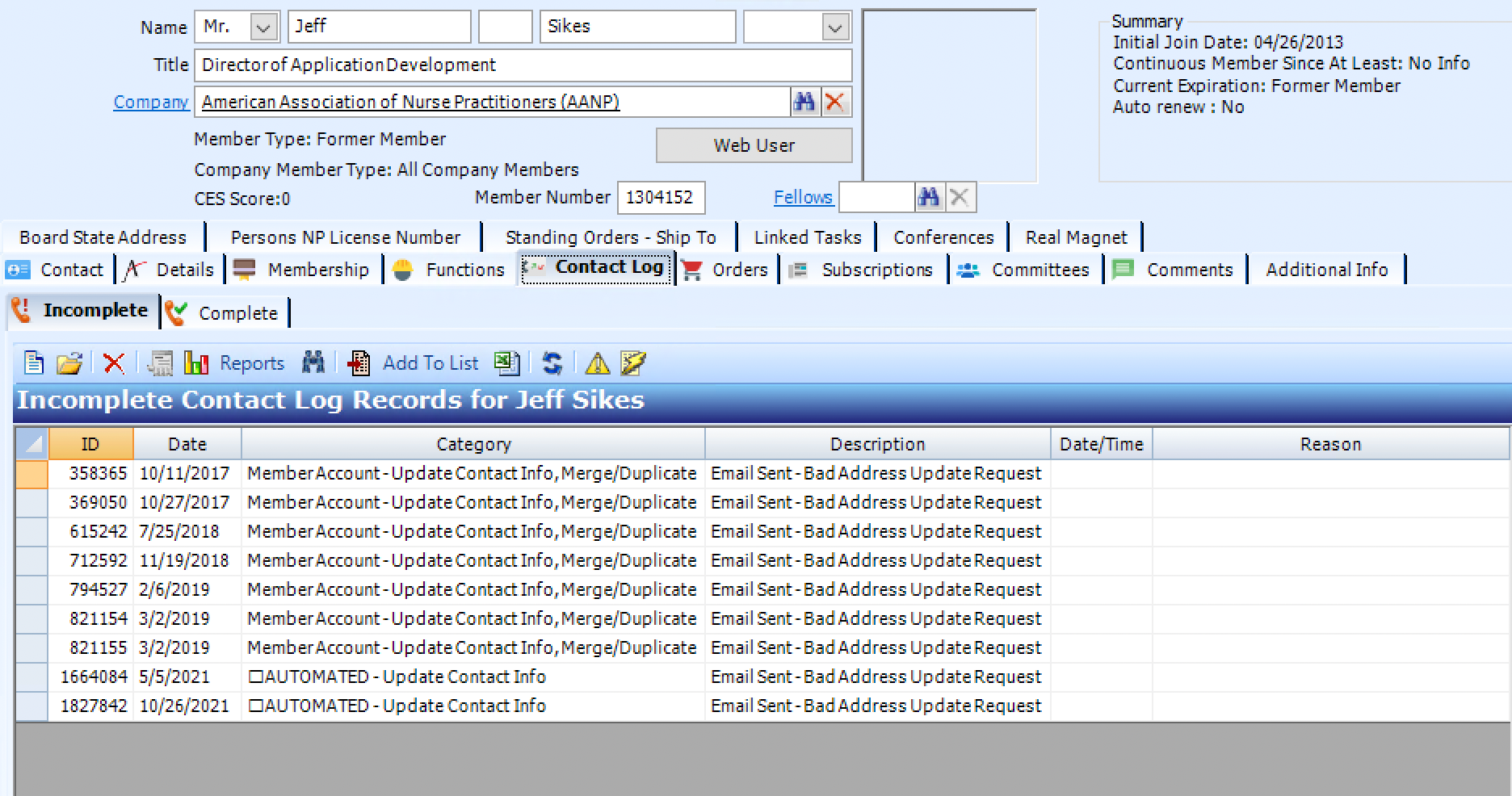Image resolution: width=1512 pixels, height=796 pixels.
Task: Click the lightning note icon in toolbar
Action: (632, 363)
